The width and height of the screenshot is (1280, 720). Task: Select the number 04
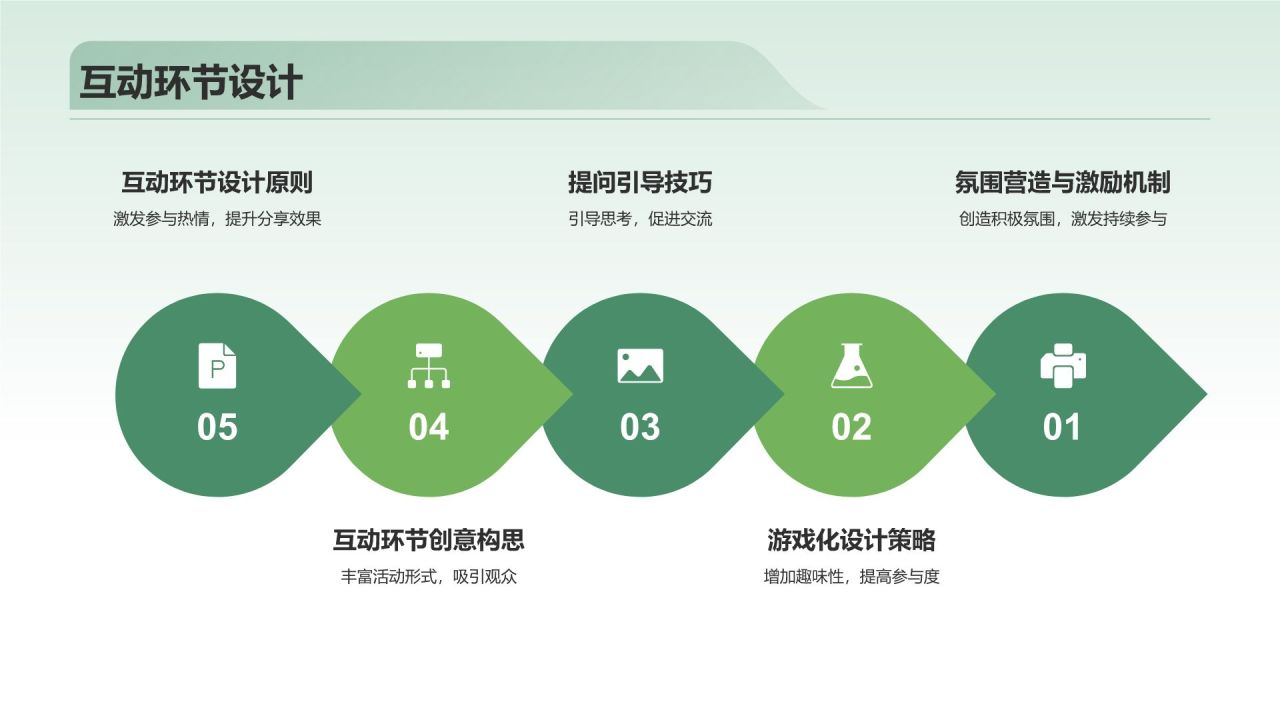[429, 427]
